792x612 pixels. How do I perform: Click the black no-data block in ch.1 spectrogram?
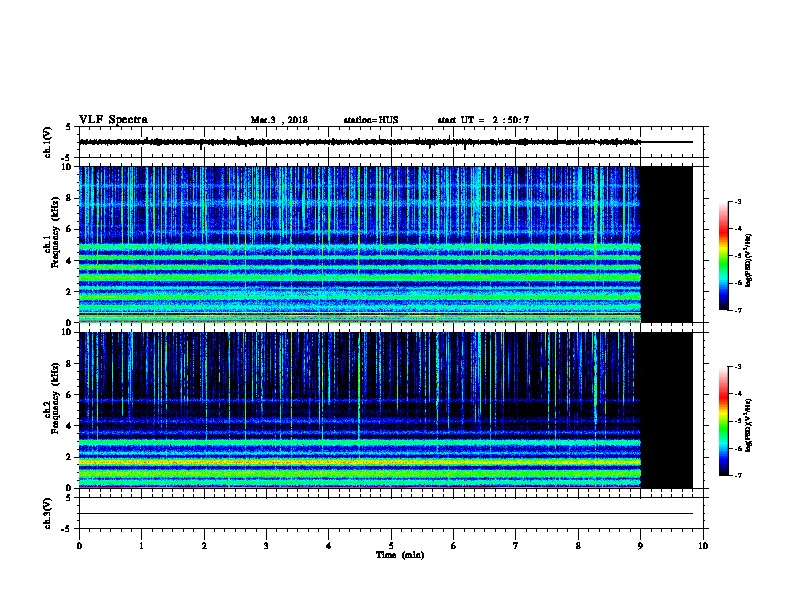[x=667, y=244]
